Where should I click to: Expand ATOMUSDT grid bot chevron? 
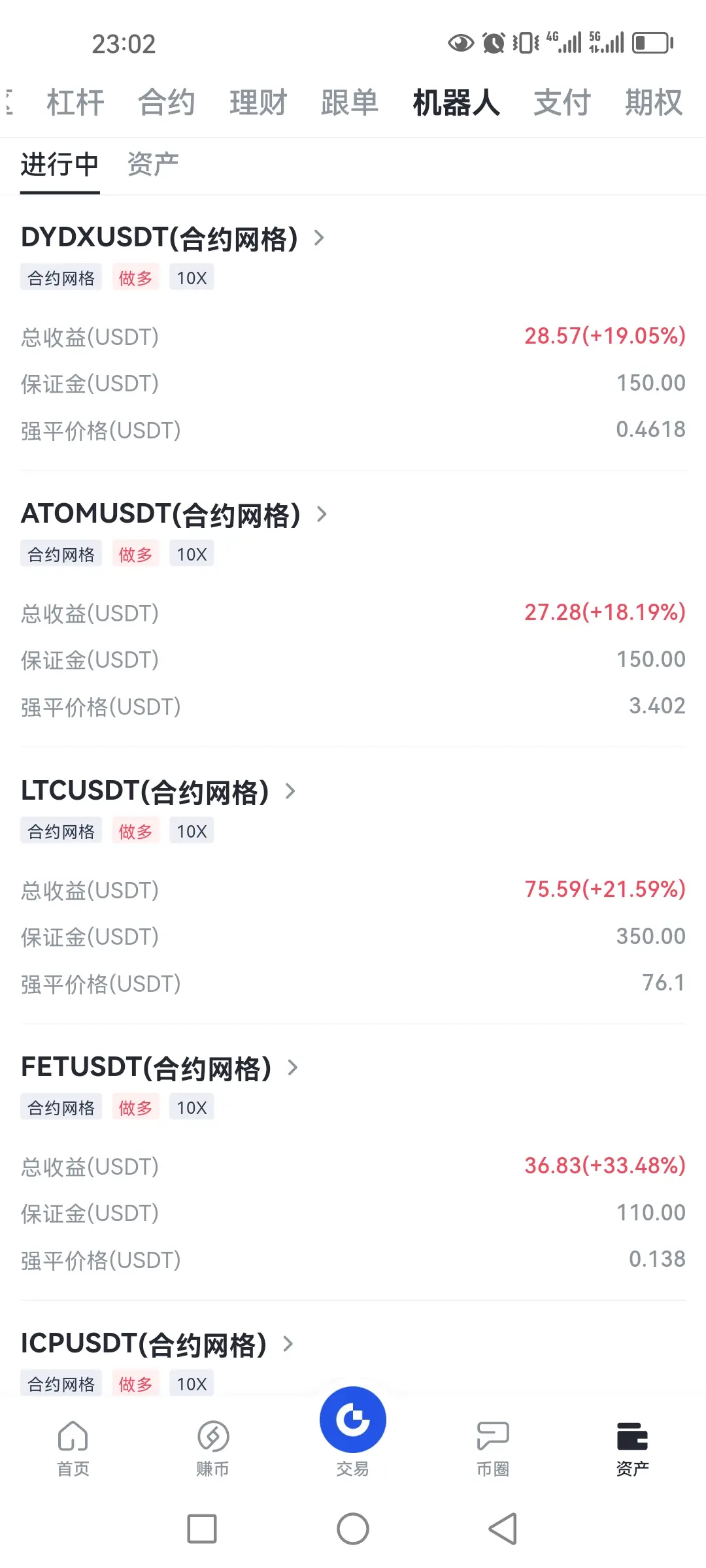pos(322,514)
